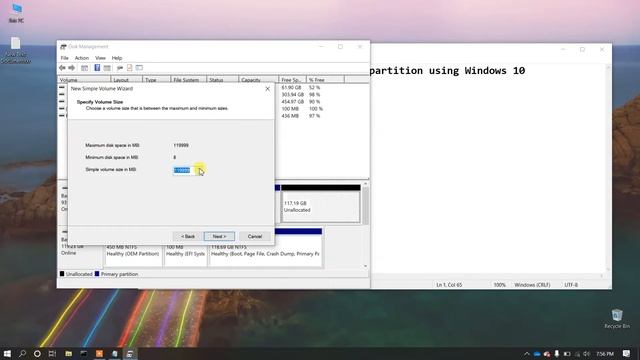Open the Help menu

pos(117,58)
